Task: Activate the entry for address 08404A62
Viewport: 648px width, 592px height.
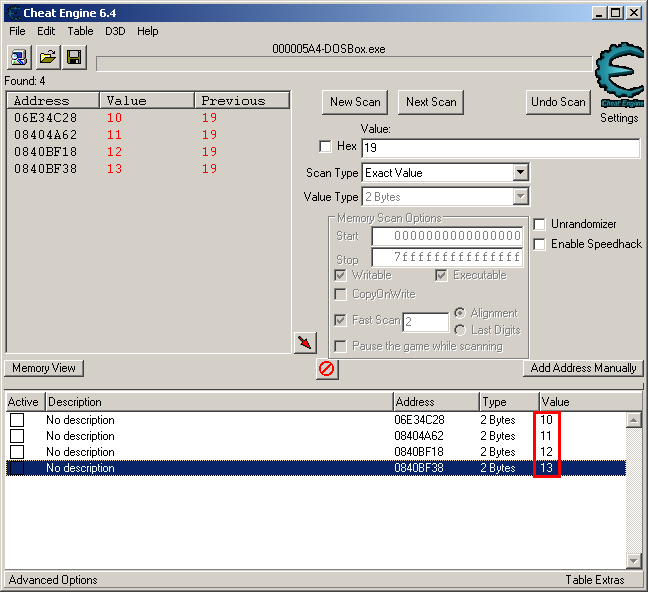Action: point(17,436)
